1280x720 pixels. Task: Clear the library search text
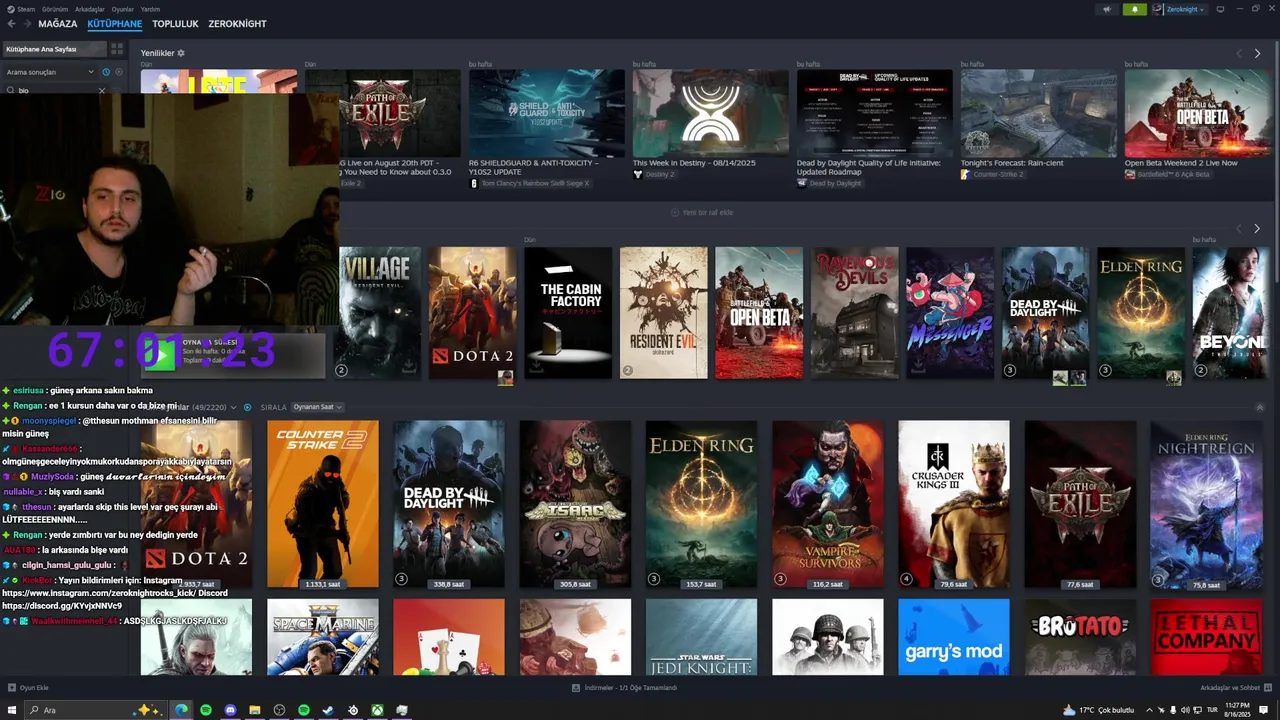[101, 90]
